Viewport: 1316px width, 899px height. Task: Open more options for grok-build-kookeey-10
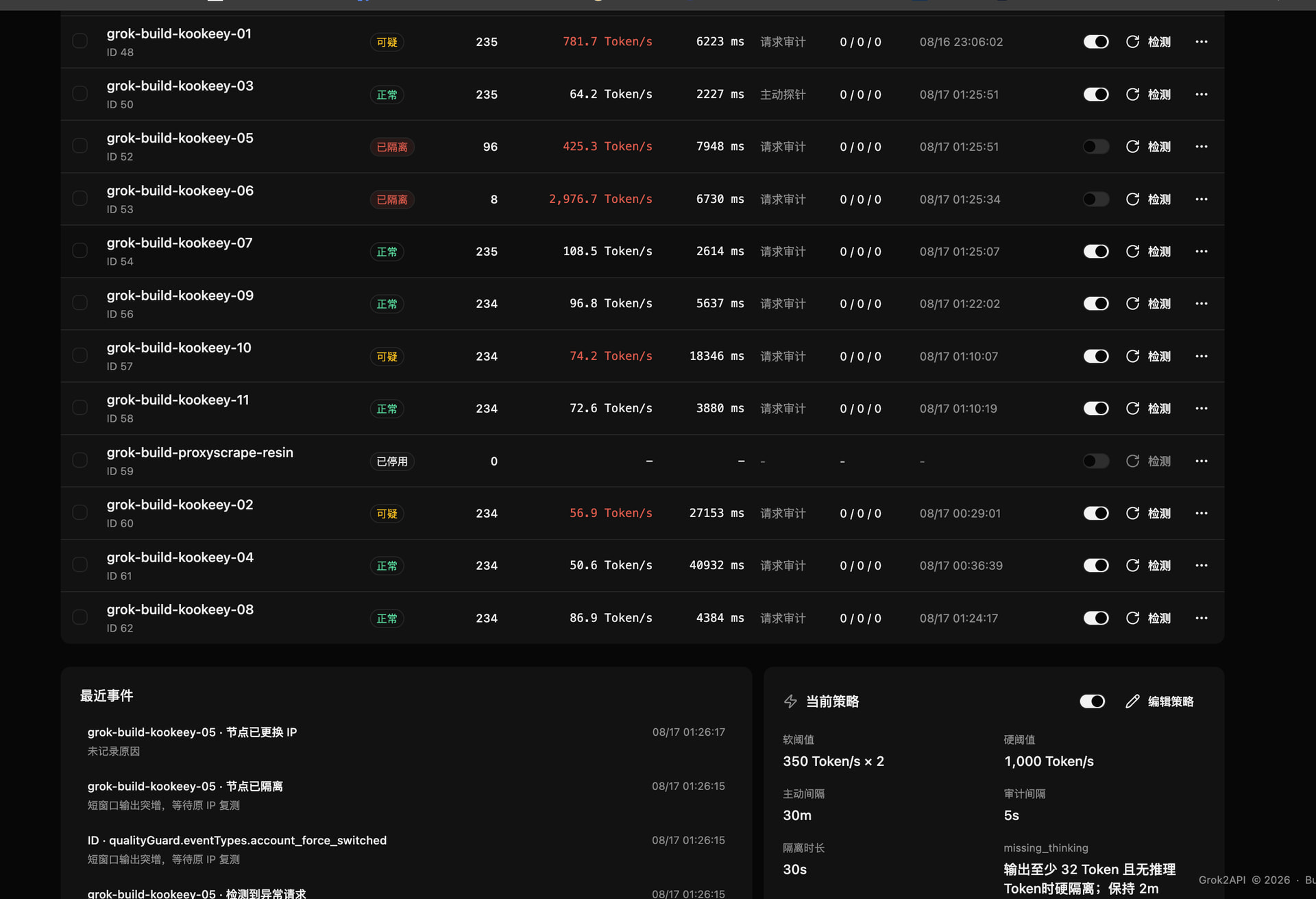click(x=1201, y=357)
